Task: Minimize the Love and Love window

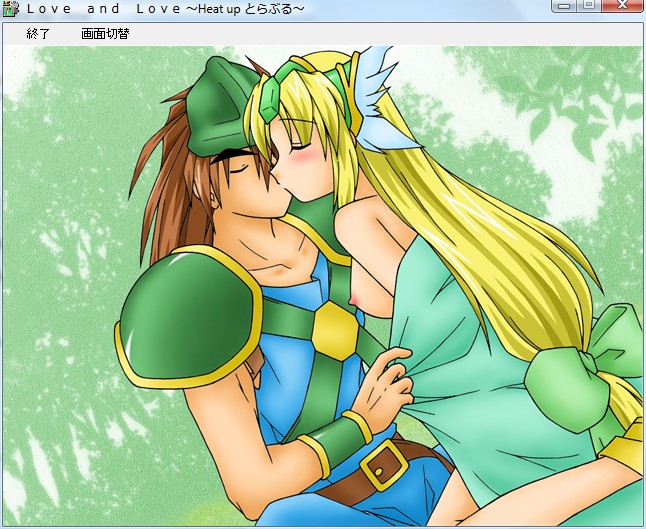Action: [x=566, y=6]
